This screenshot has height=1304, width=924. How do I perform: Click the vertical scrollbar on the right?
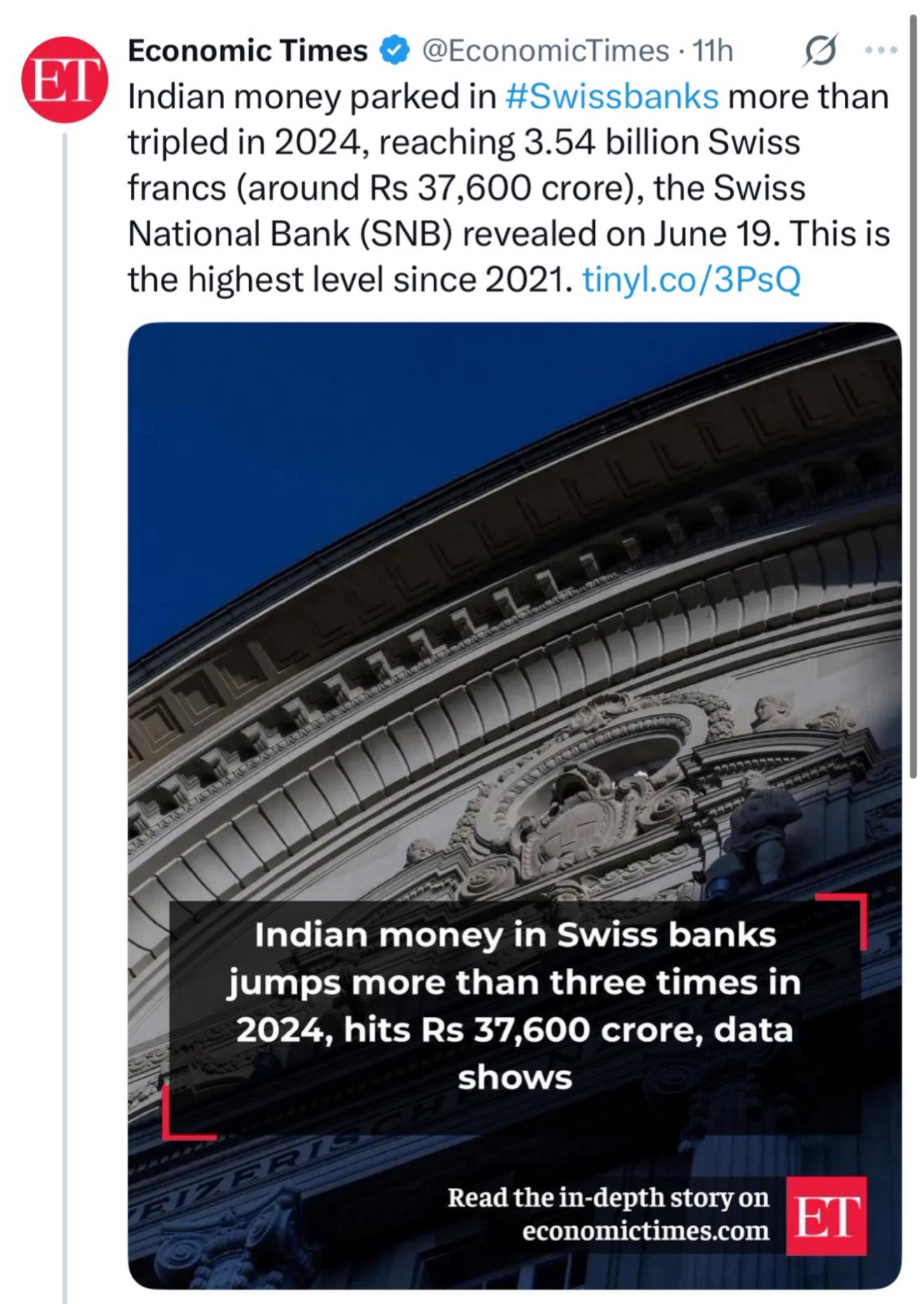[913, 392]
